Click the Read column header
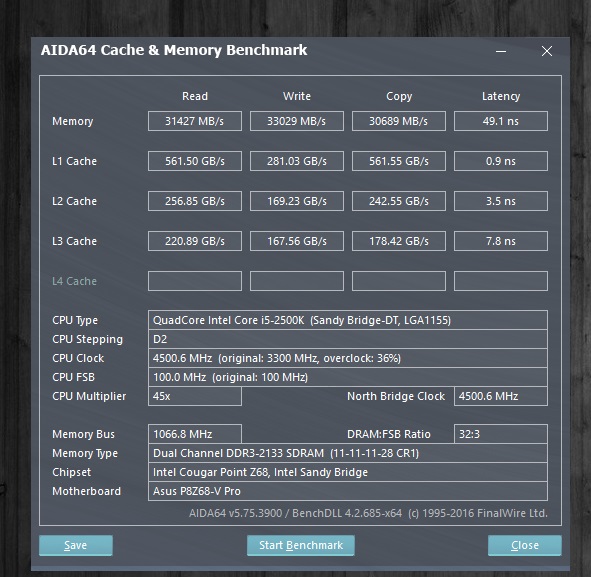Image resolution: width=591 pixels, height=577 pixels. point(195,96)
